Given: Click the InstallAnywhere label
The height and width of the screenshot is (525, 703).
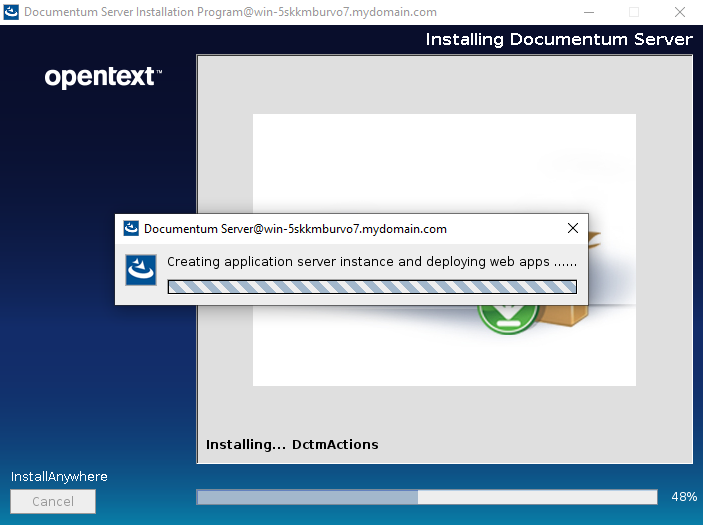Looking at the screenshot, I should (x=59, y=476).
